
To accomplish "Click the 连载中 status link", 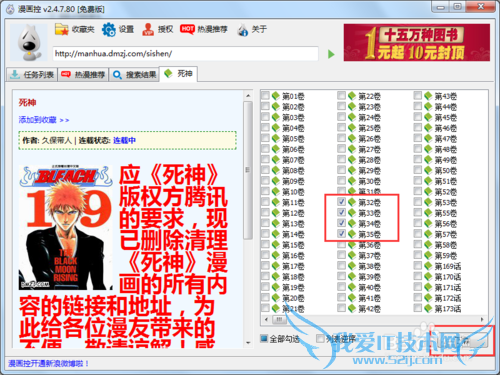I will tap(124, 140).
